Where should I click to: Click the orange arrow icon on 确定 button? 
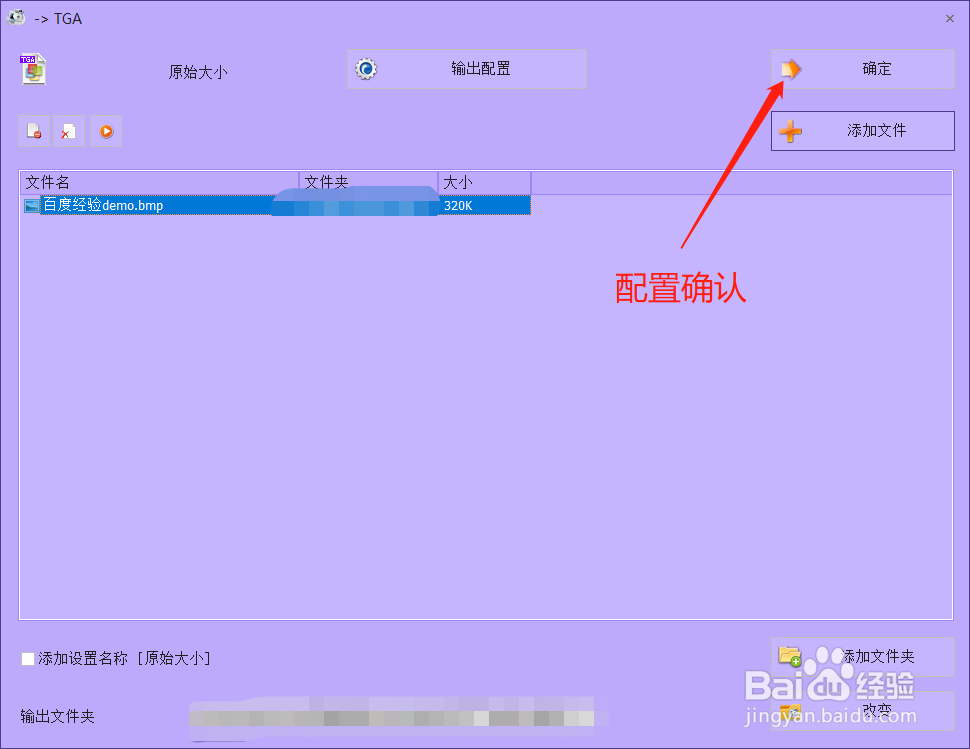coord(790,68)
